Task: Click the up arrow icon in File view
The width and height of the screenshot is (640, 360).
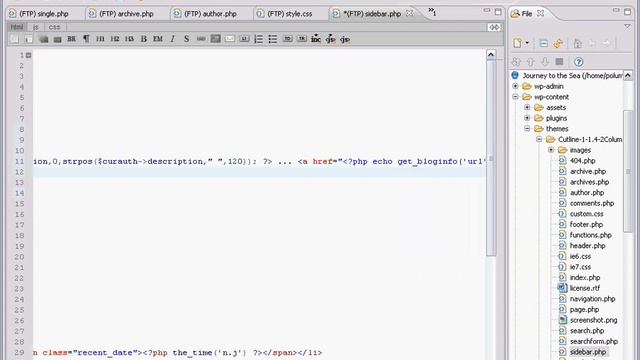Action: (x=530, y=62)
